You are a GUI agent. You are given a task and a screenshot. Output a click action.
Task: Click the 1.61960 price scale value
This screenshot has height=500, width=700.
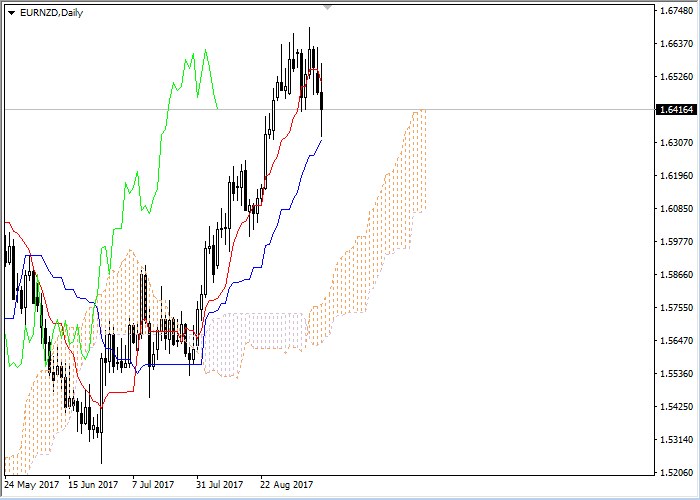[676, 175]
